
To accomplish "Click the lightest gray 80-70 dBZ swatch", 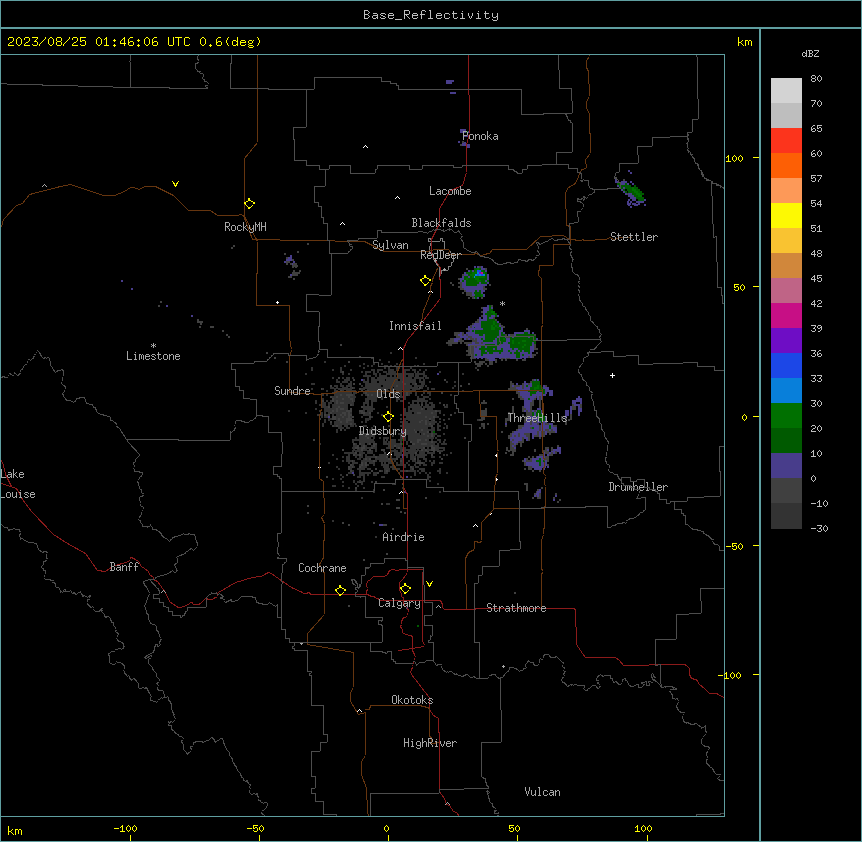I will click(786, 91).
